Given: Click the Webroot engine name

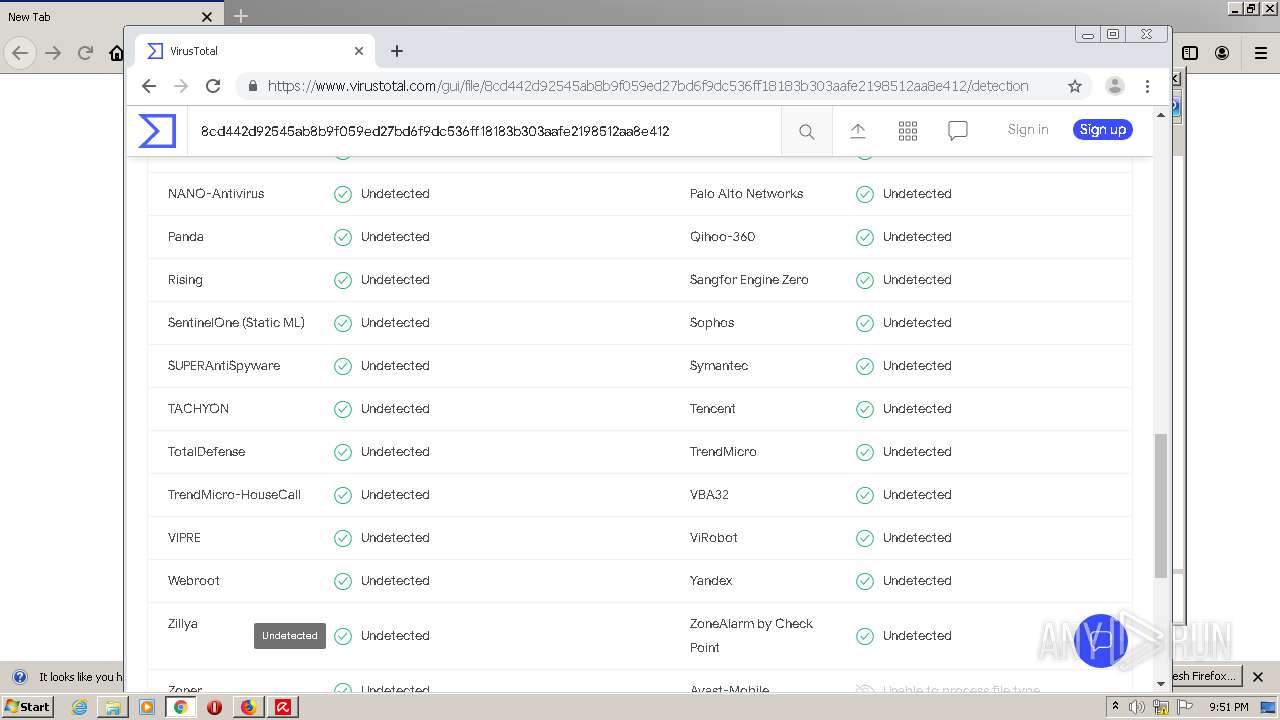Looking at the screenshot, I should [x=194, y=581].
